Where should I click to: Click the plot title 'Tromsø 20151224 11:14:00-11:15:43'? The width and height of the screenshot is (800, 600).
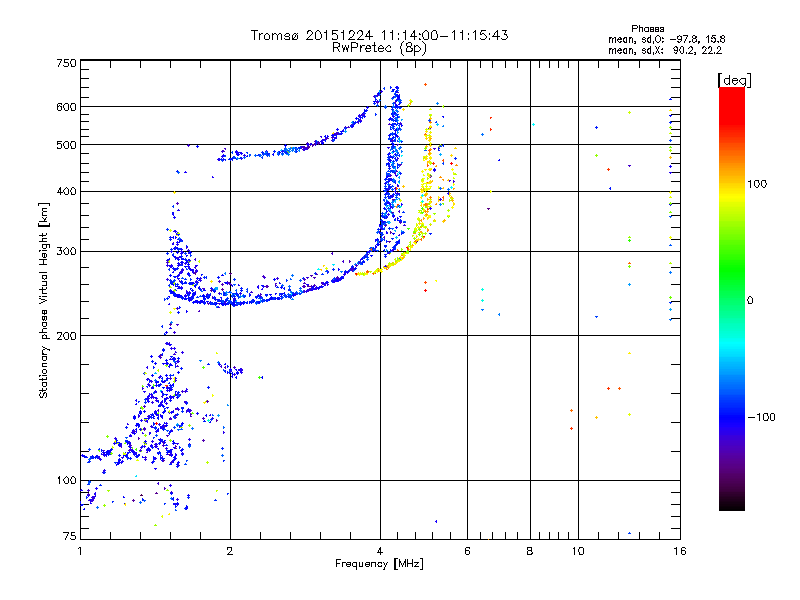click(x=379, y=35)
